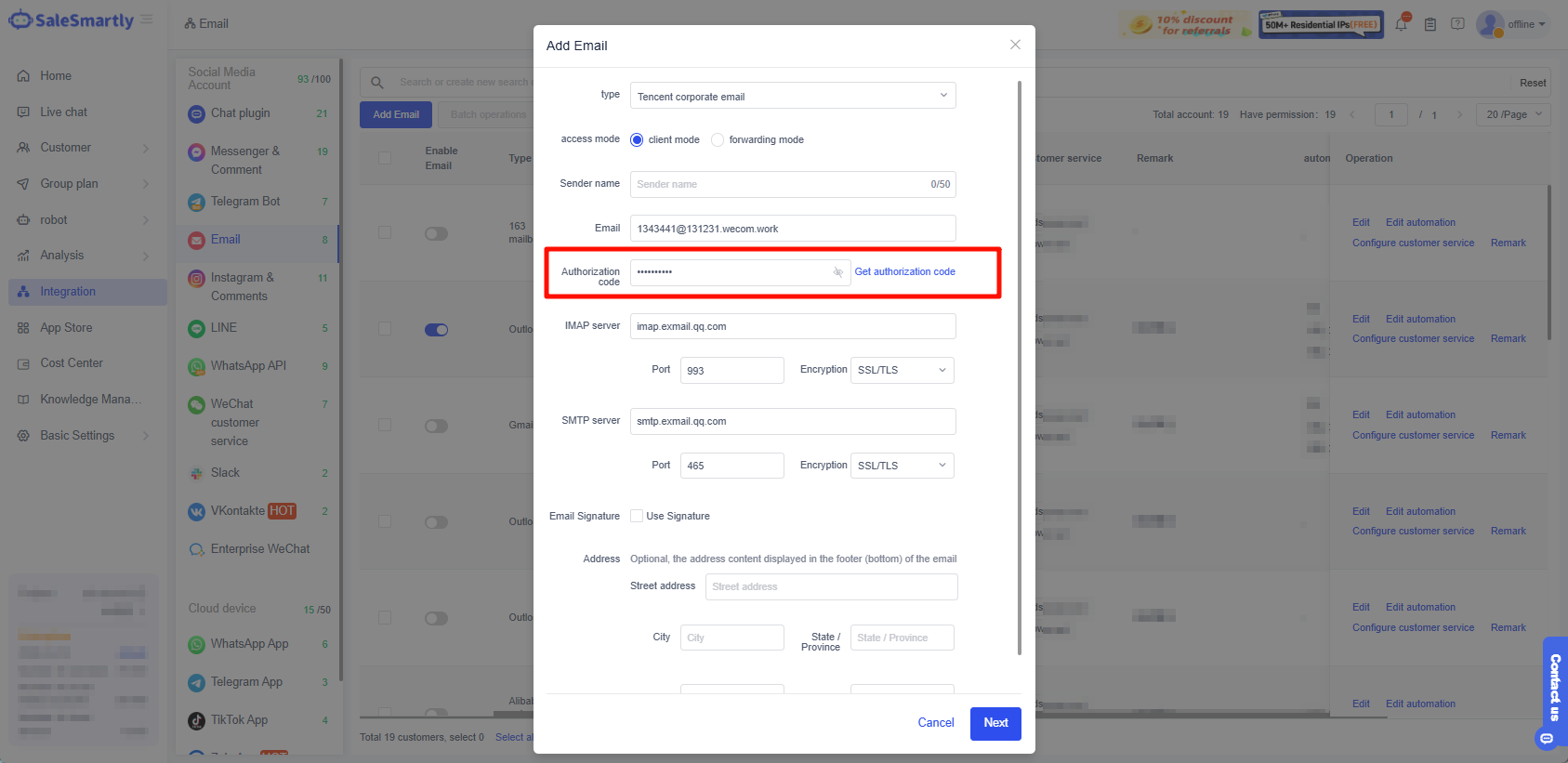Click the Next button

point(995,723)
